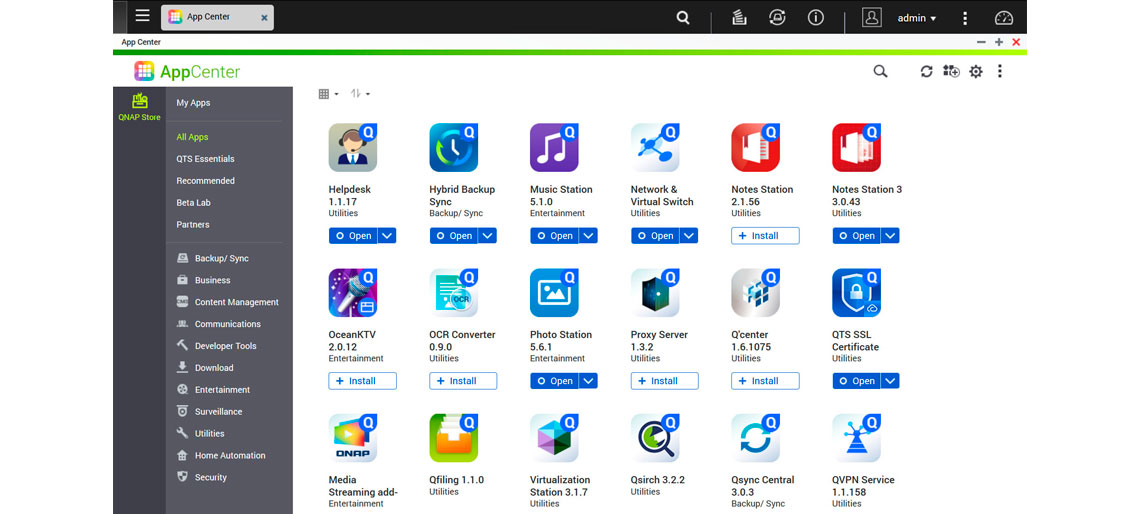Click the OCR Converter app icon

453,293
